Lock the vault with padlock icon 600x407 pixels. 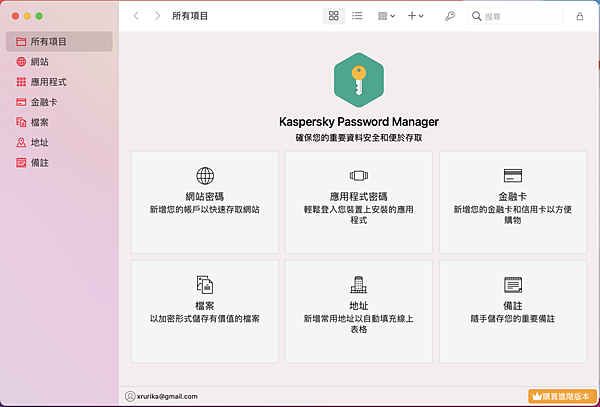click(581, 16)
